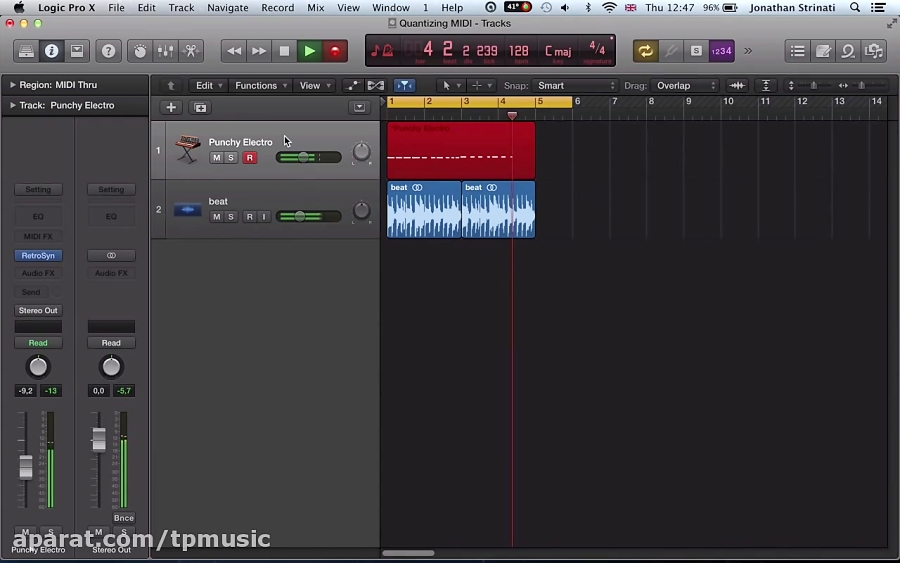This screenshot has width=900, height=563.
Task: Show Smart Controls knob icon
Action: click(x=139, y=51)
